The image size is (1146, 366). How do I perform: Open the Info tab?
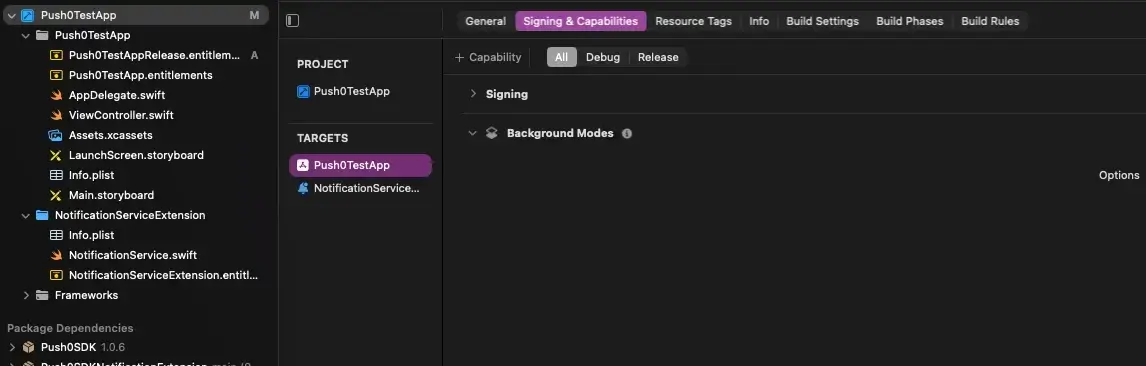tap(759, 21)
